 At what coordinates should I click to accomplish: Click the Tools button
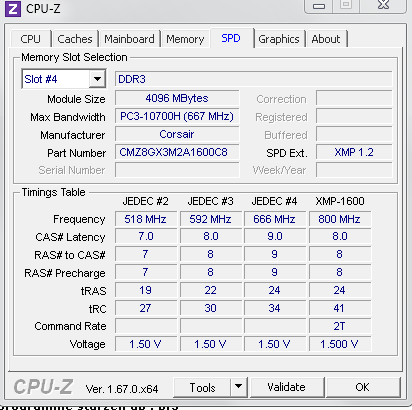coord(202,387)
